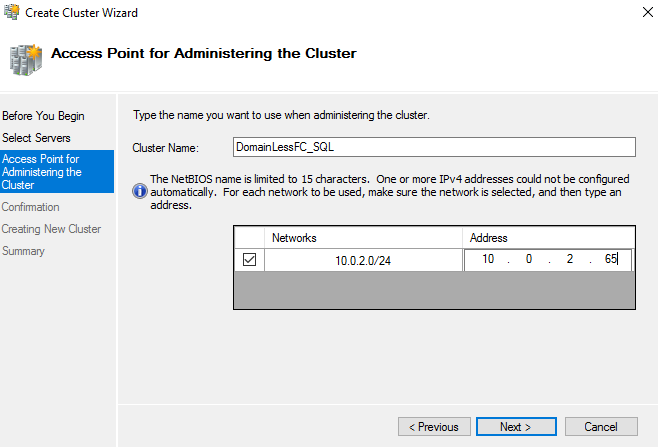Uncheck the 10.0.2.0/24 network checkbox
The image size is (658, 447).
[x=249, y=260]
